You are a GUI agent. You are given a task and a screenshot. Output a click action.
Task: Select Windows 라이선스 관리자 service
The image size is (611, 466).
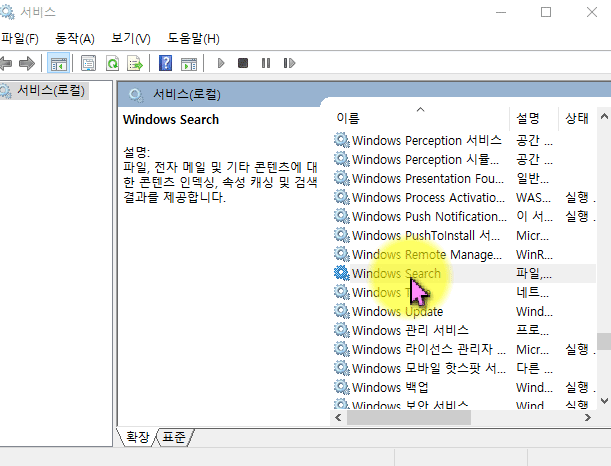464,350
